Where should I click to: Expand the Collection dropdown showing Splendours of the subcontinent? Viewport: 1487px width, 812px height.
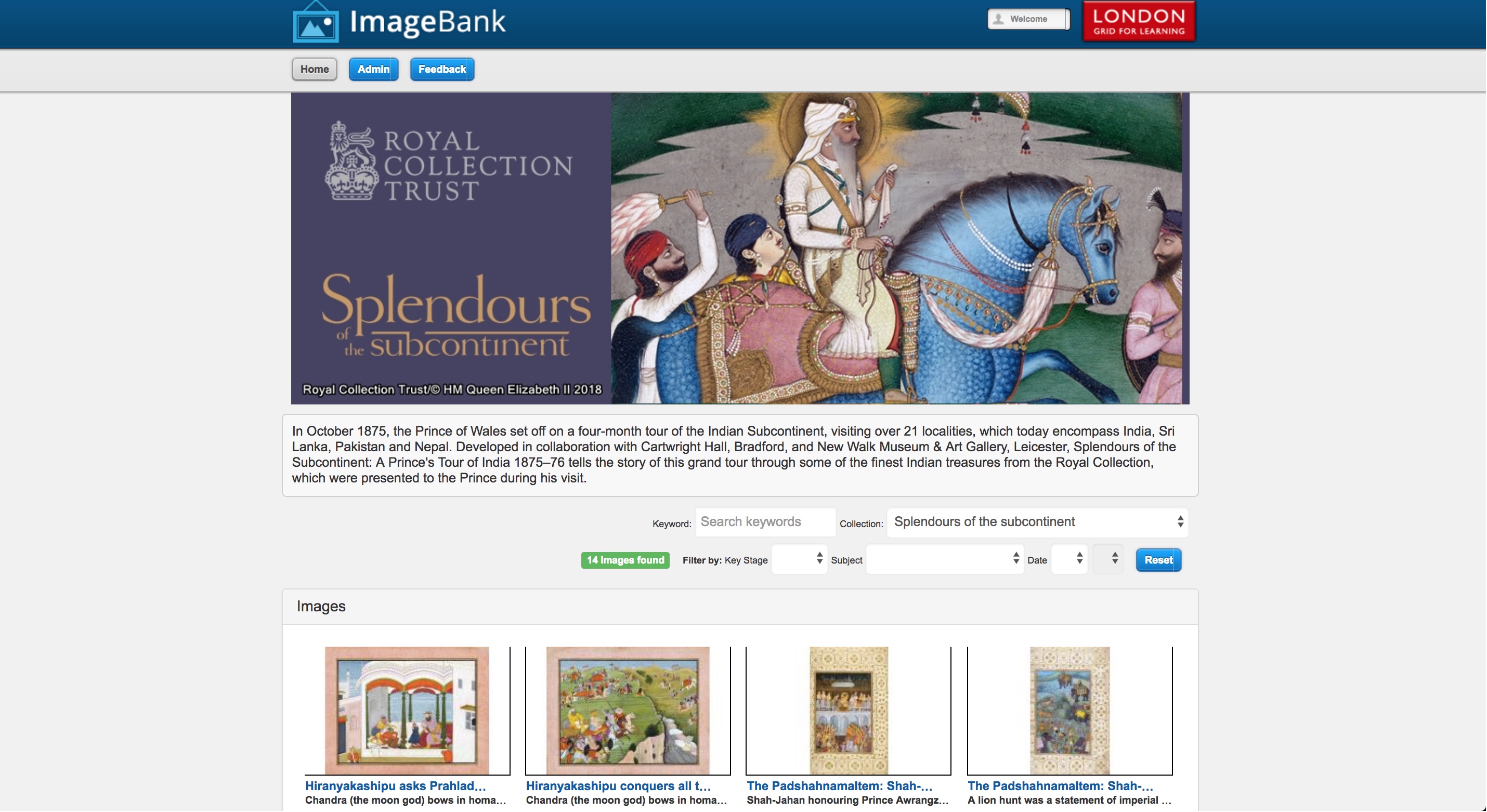[1037, 522]
